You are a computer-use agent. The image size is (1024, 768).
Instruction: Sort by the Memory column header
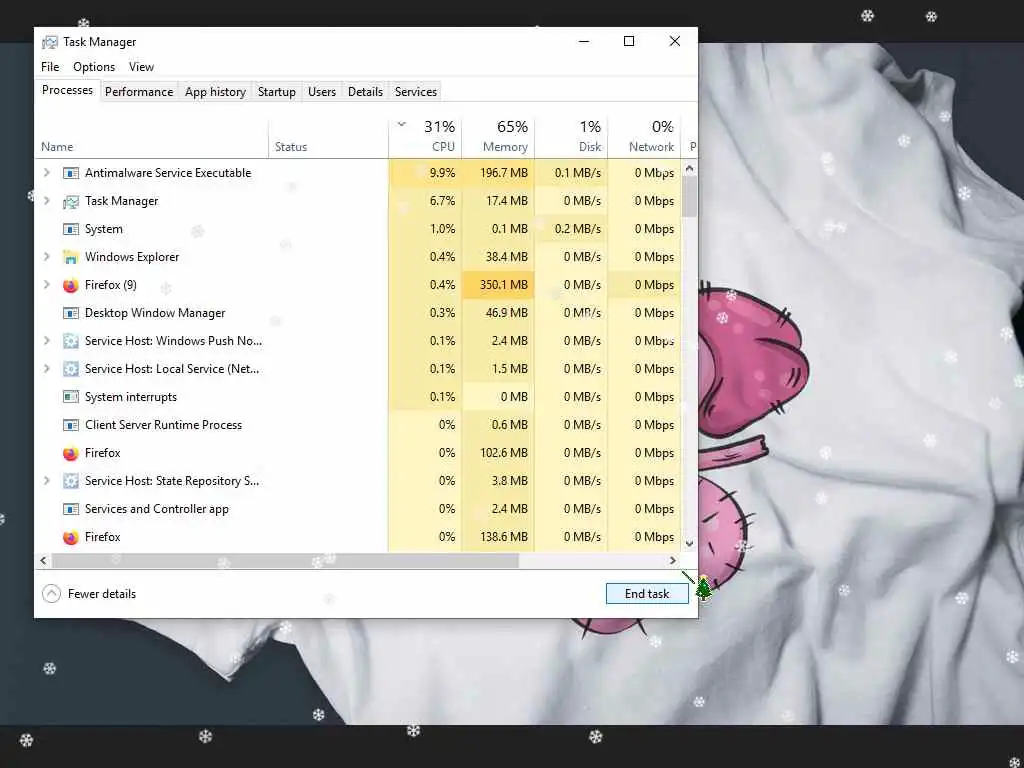(498, 138)
